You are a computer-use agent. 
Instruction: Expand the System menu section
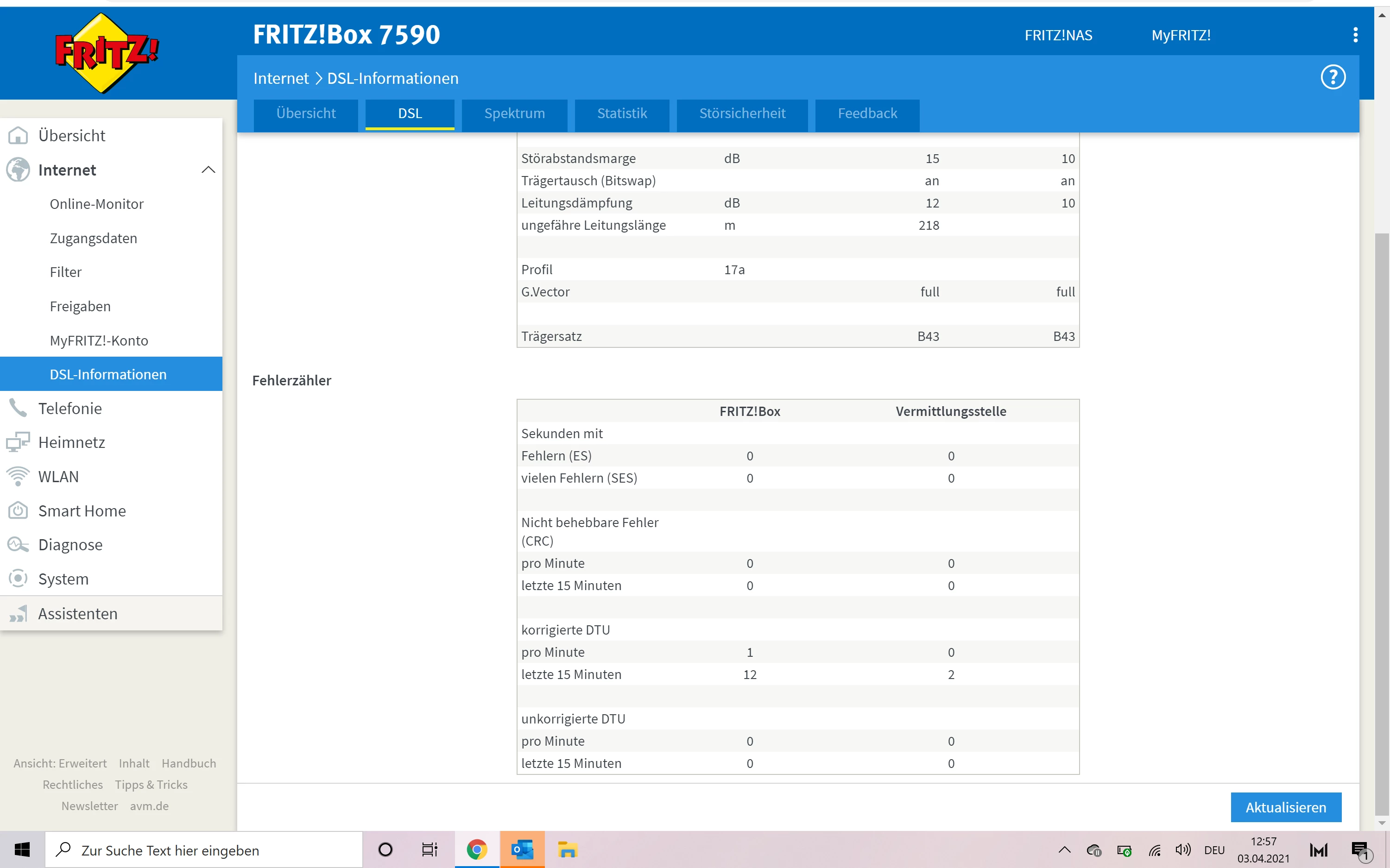[x=63, y=579]
